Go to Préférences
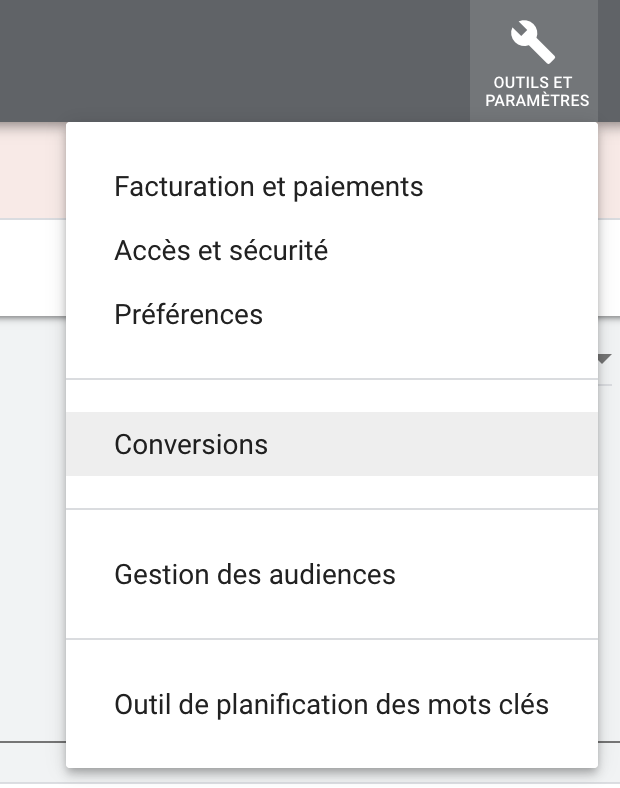This screenshot has width=620, height=788. (x=188, y=315)
